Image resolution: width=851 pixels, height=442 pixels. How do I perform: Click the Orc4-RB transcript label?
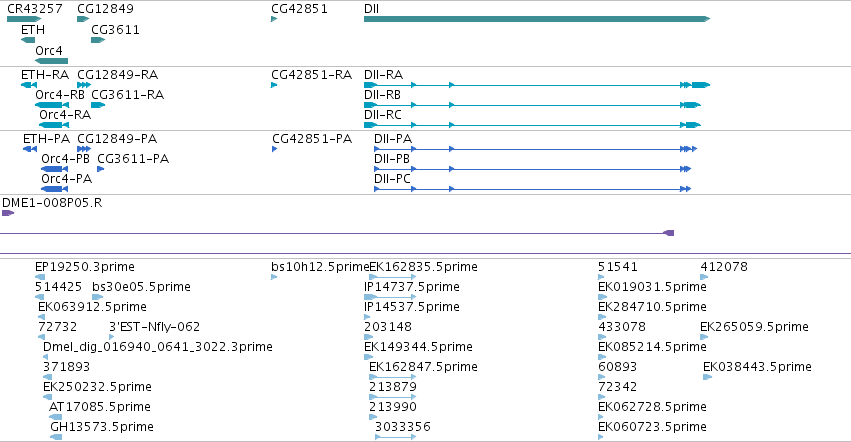pos(60,94)
